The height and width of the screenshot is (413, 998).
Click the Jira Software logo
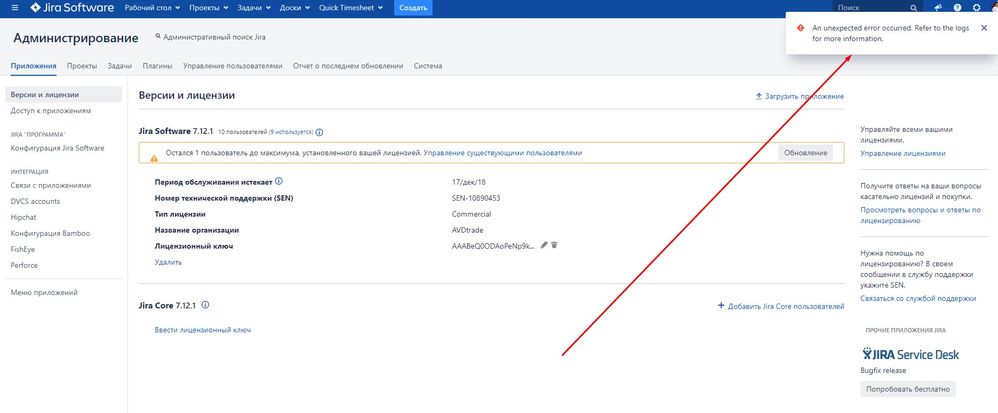pyautogui.click(x=72, y=8)
